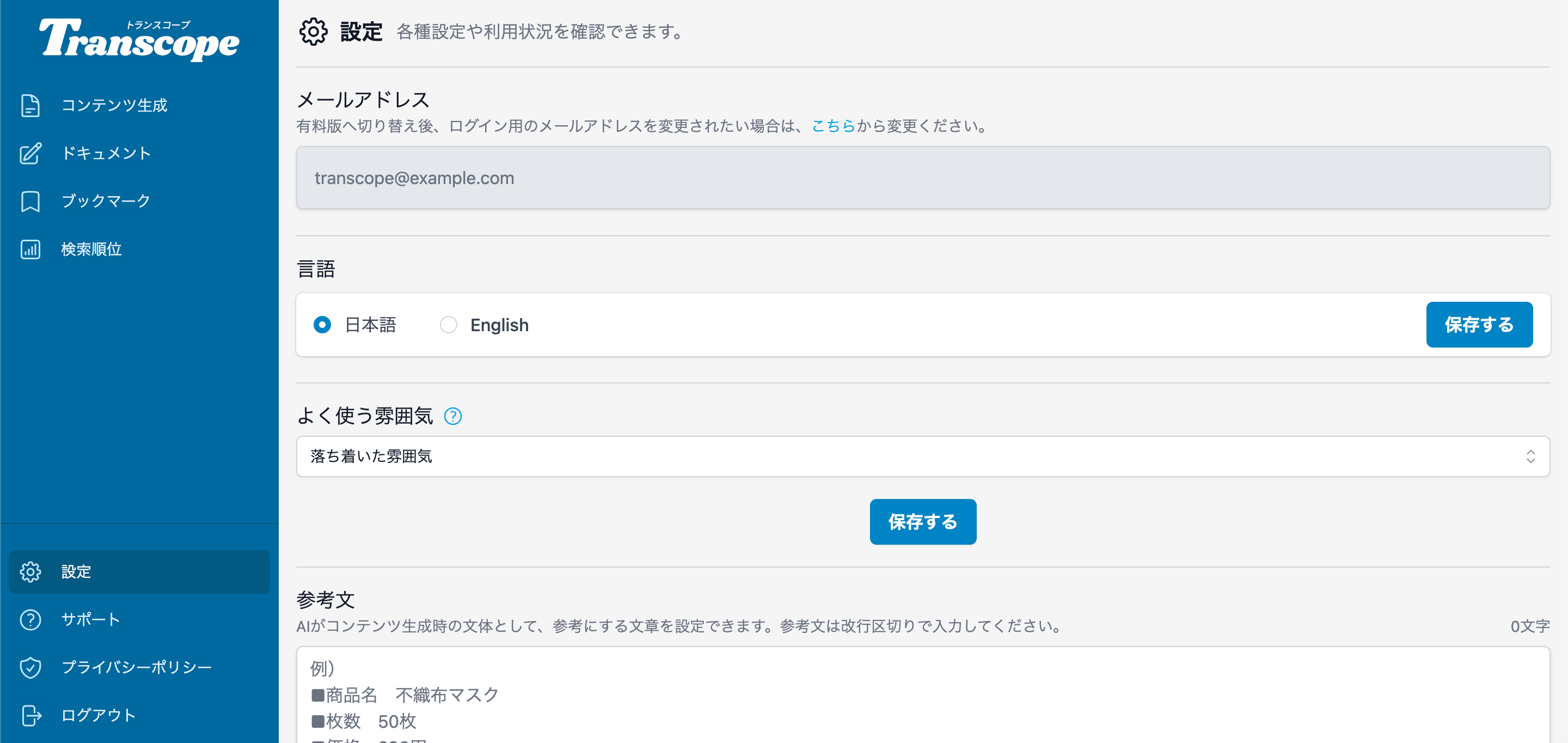Viewport: 1568px width, 743px height.
Task: Follow the こちら email change link
Action: [x=834, y=126]
